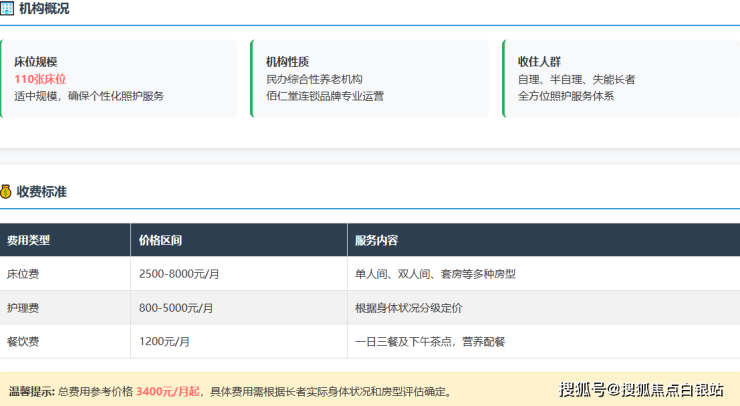740x406 pixels.
Task: Click the money bag icon beside 收费标准
Action: point(6,191)
